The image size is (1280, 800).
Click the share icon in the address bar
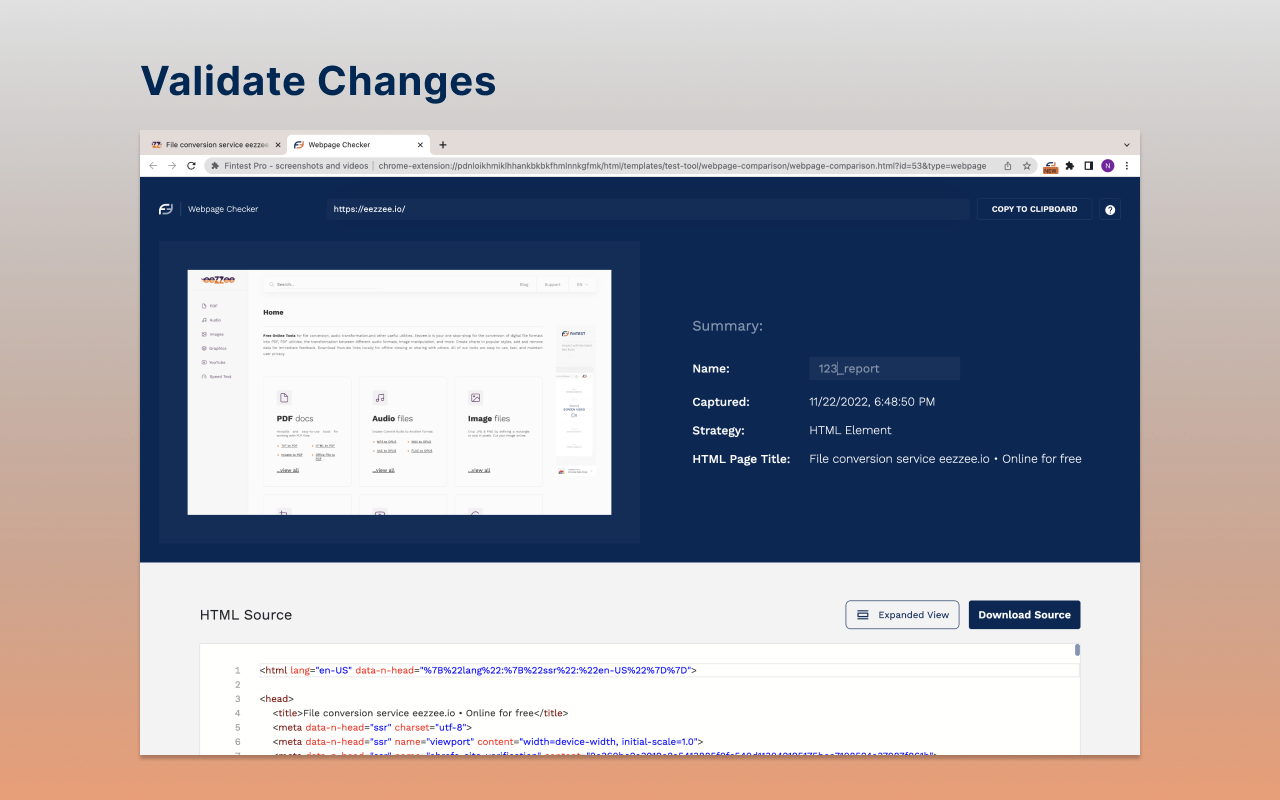[1007, 166]
